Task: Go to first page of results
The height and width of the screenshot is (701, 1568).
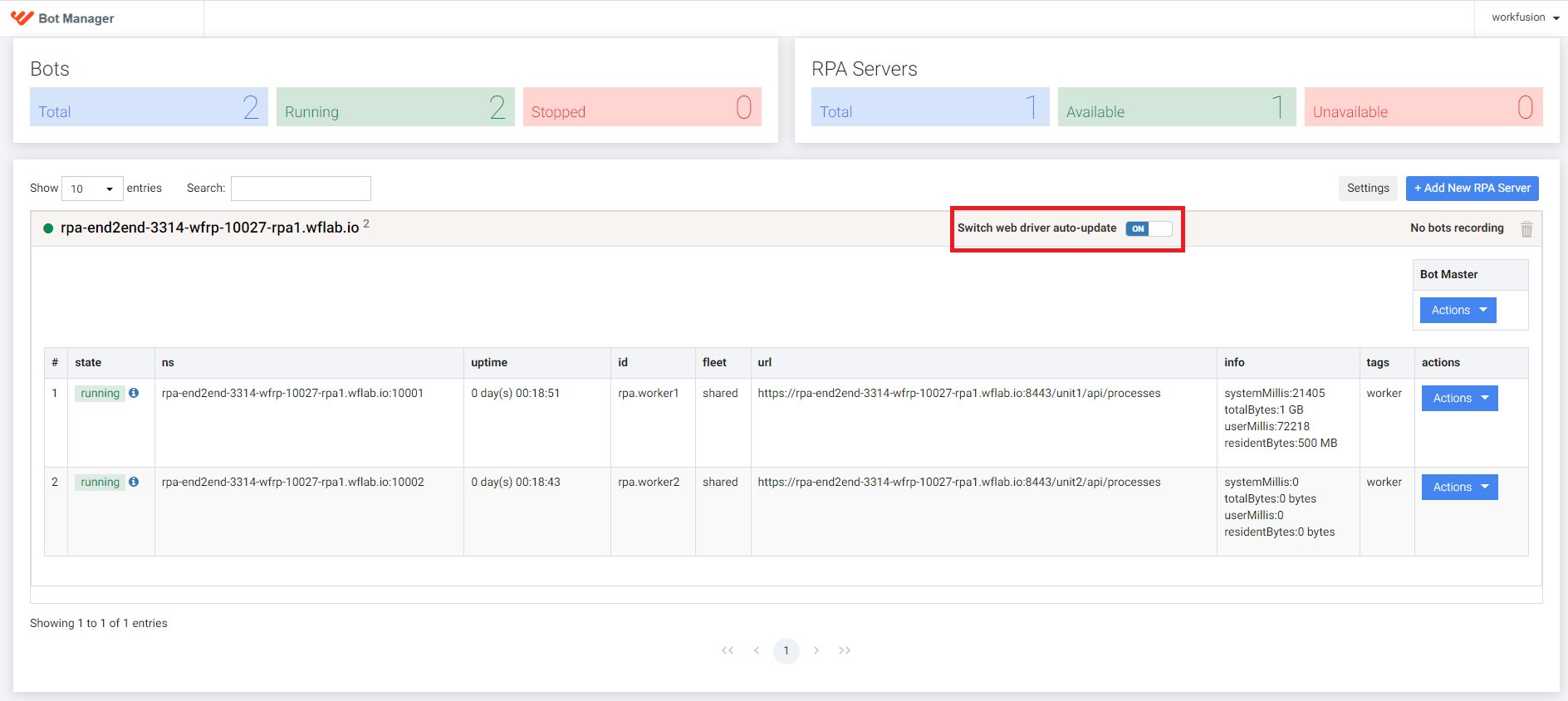Action: [728, 650]
